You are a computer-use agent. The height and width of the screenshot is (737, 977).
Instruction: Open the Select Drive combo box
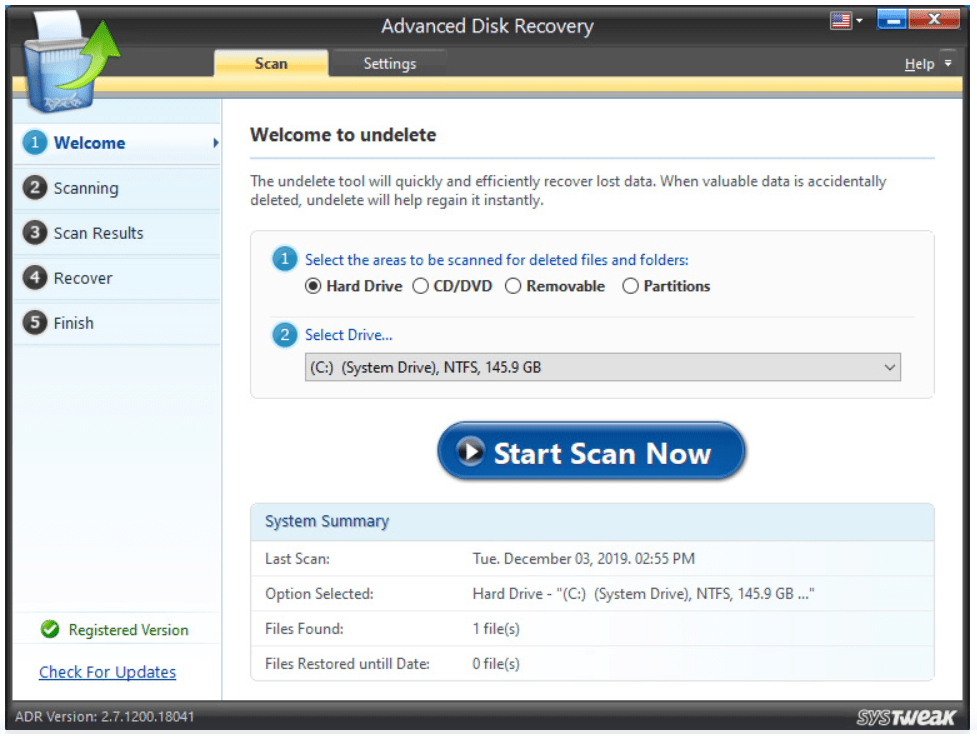coord(603,367)
